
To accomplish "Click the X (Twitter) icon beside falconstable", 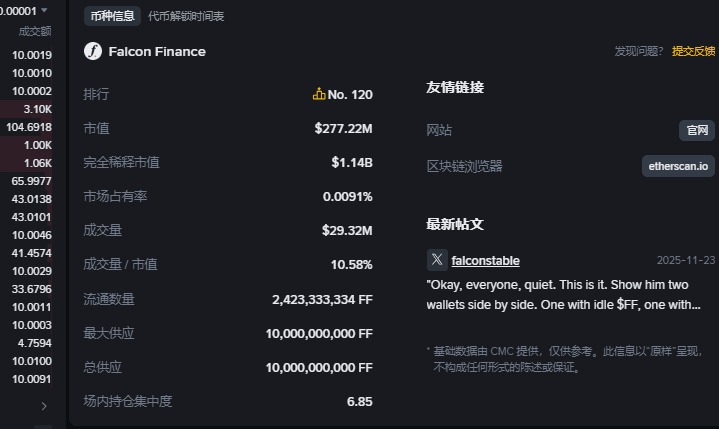I will click(437, 260).
